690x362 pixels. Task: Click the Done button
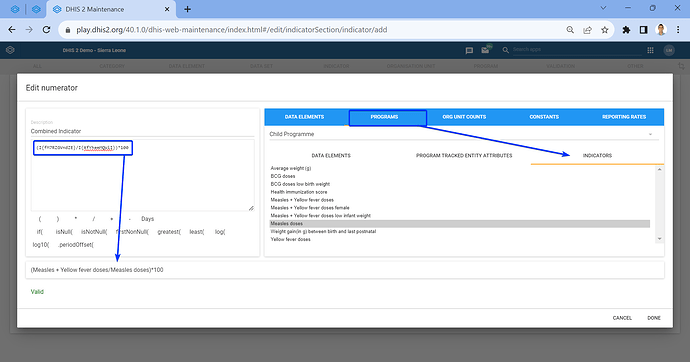(654, 318)
